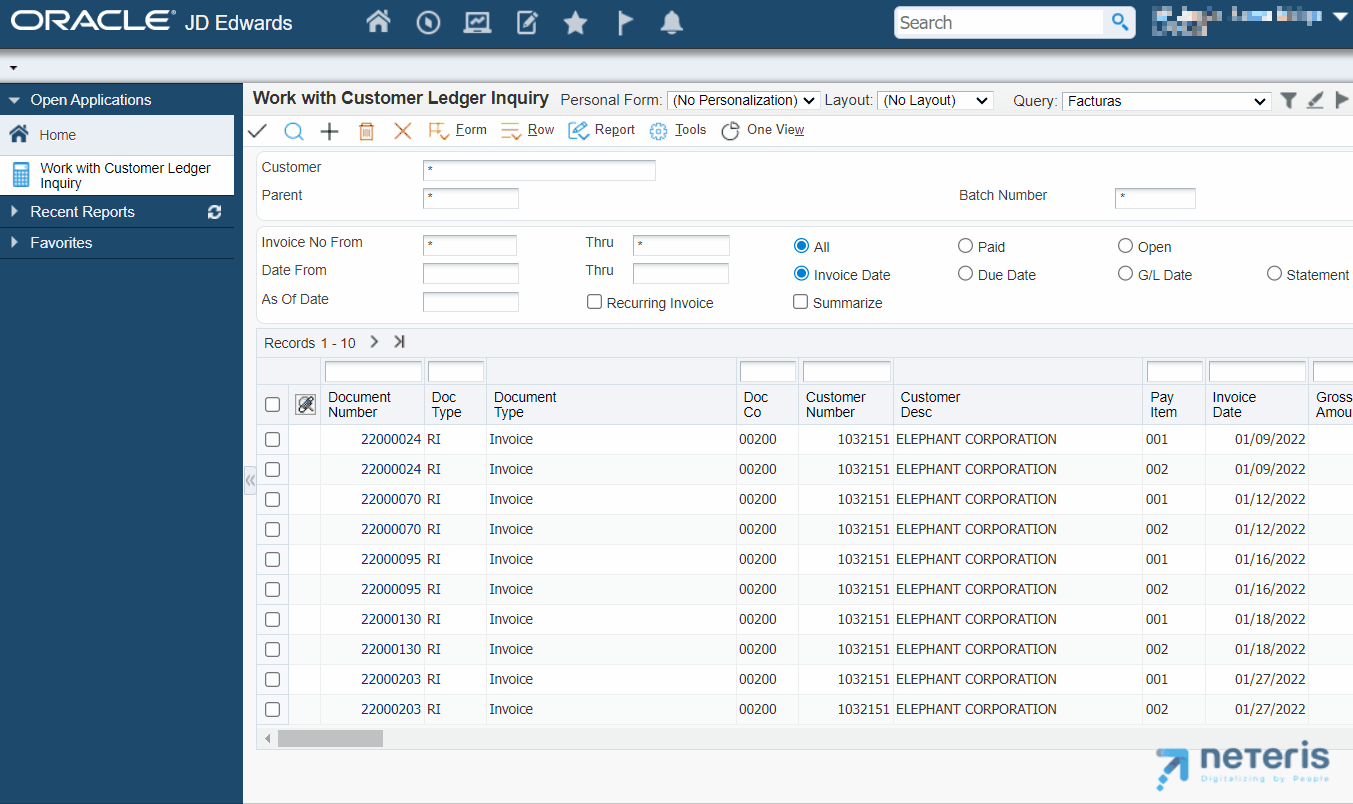This screenshot has height=804, width=1353.
Task: Click the Find magnifier toolbar icon
Action: (293, 131)
